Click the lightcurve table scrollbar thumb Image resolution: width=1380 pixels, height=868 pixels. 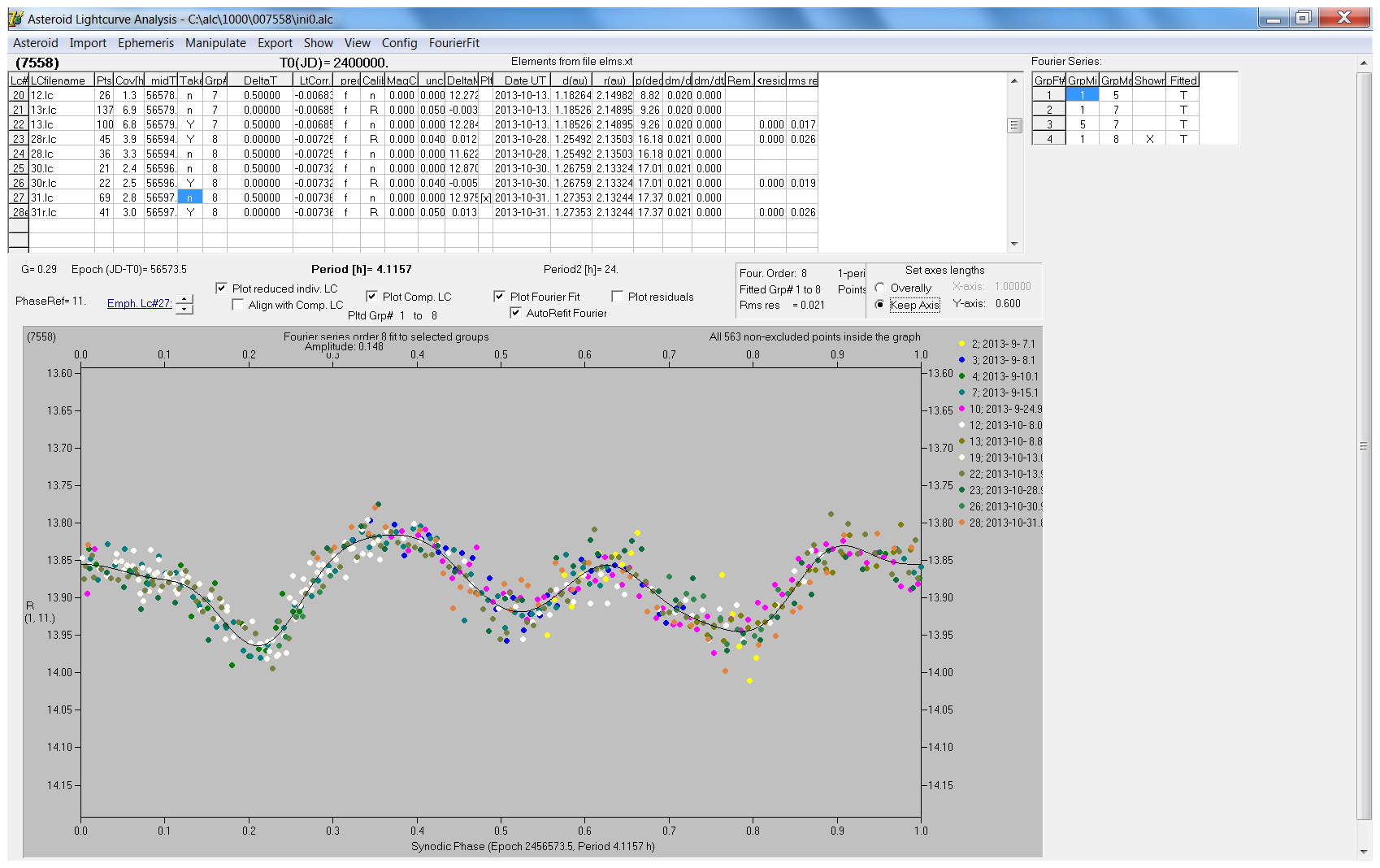click(1014, 125)
